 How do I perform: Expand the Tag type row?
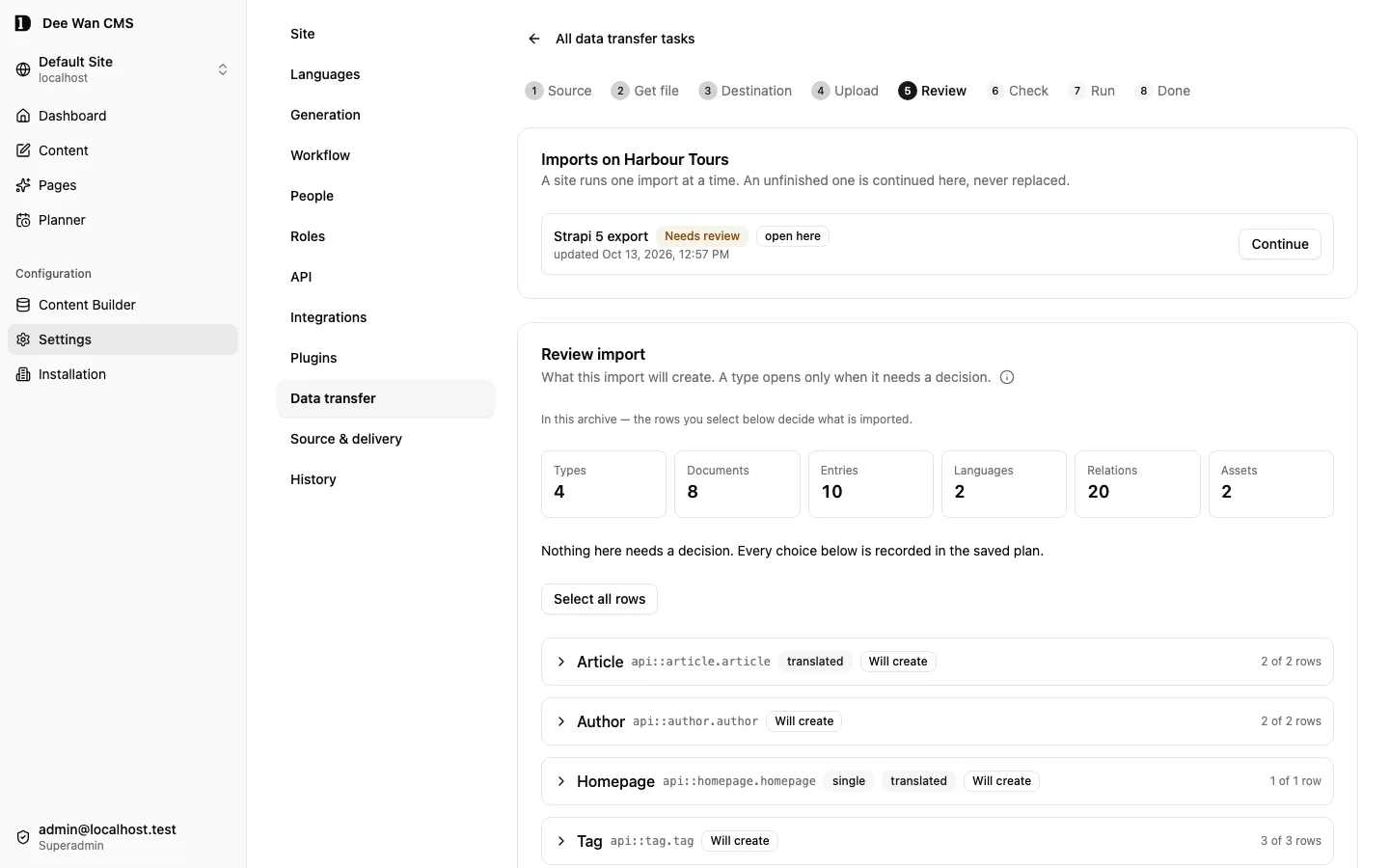click(x=560, y=841)
